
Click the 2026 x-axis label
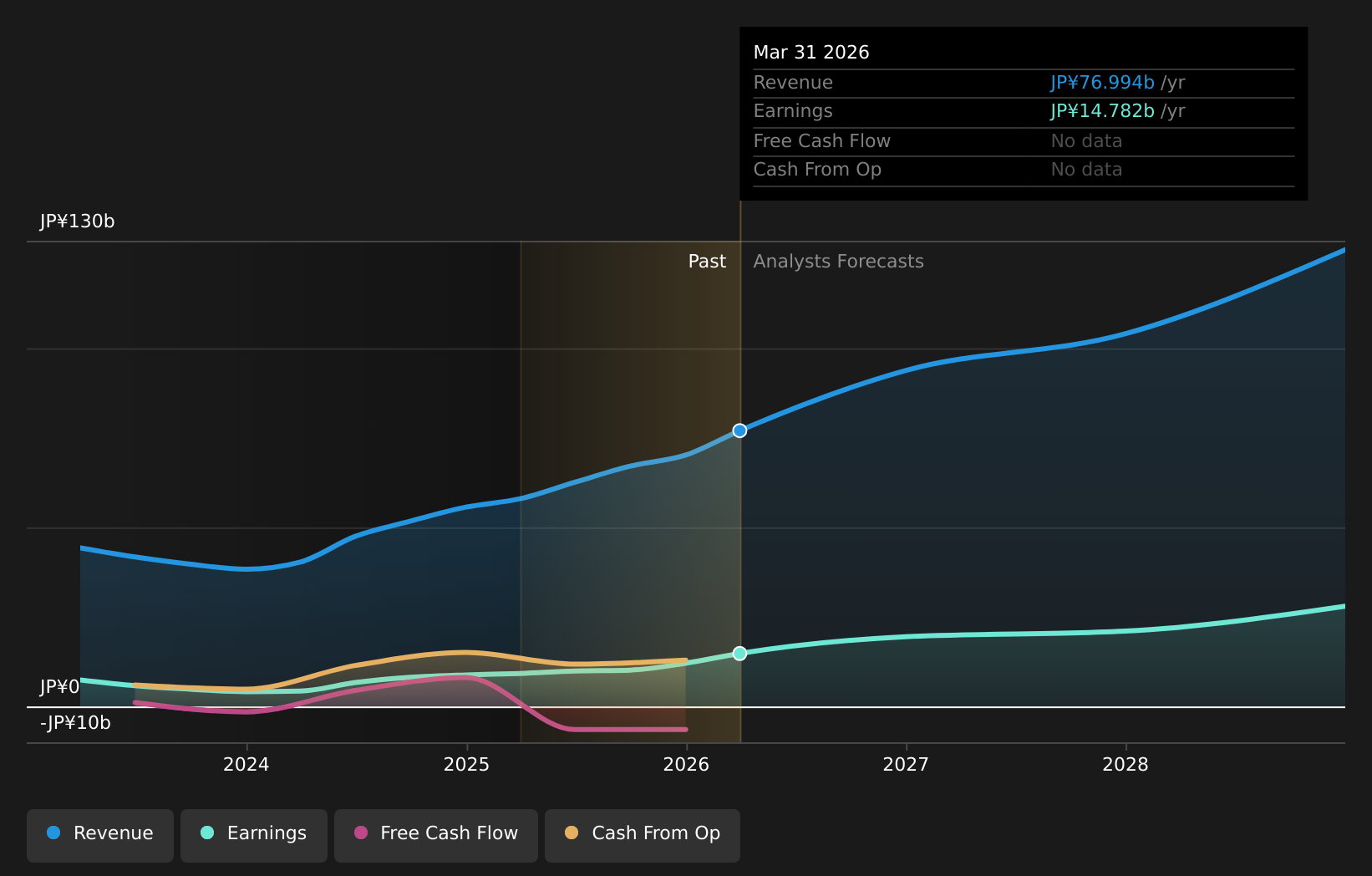[x=686, y=765]
